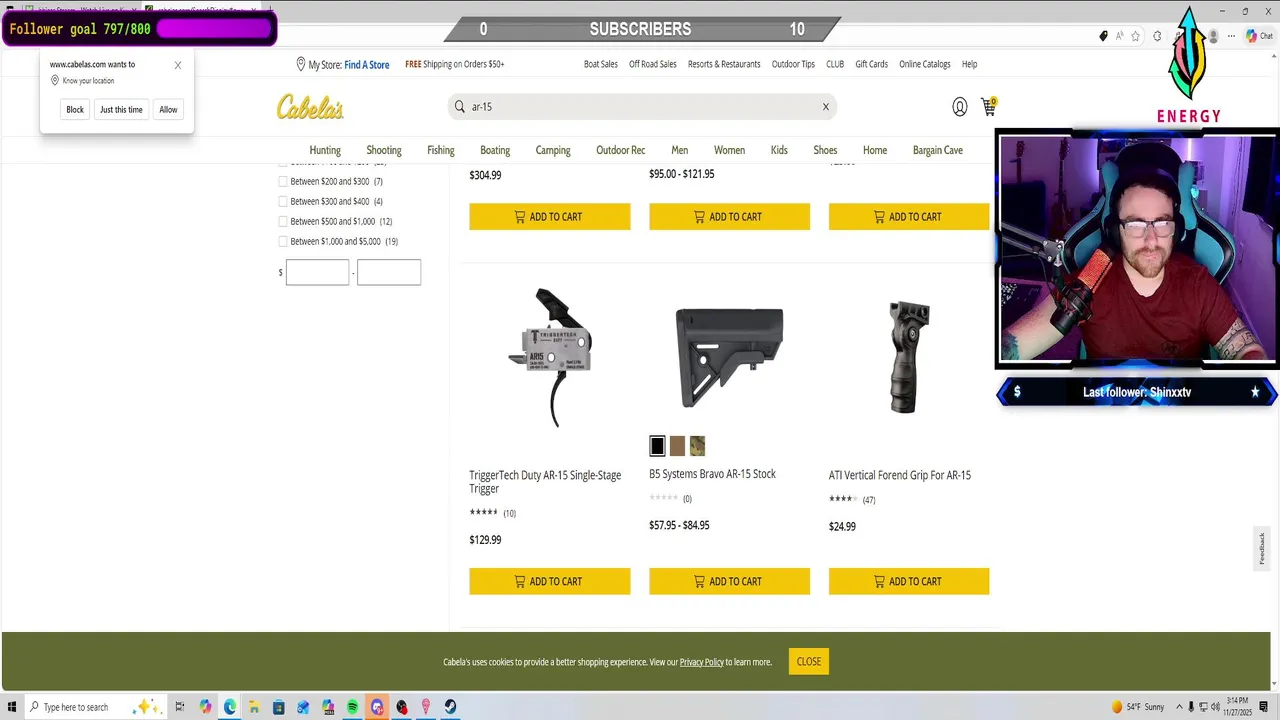The width and height of the screenshot is (1280, 720).
Task: Open the Privacy Policy link
Action: (702, 662)
